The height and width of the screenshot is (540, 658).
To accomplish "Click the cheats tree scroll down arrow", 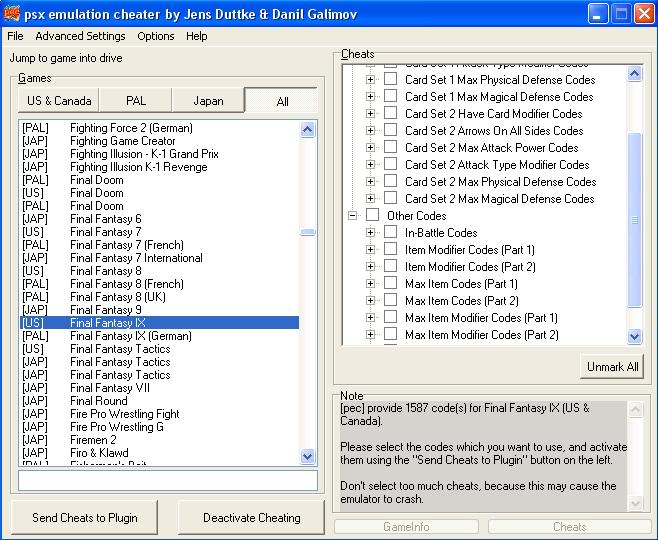I will tap(634, 336).
